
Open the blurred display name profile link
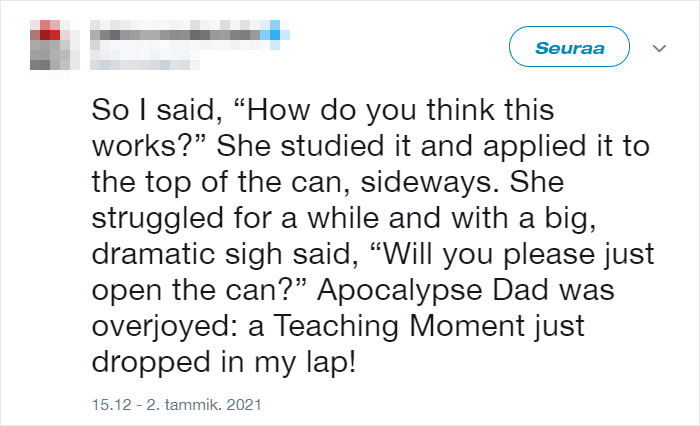pos(175,34)
